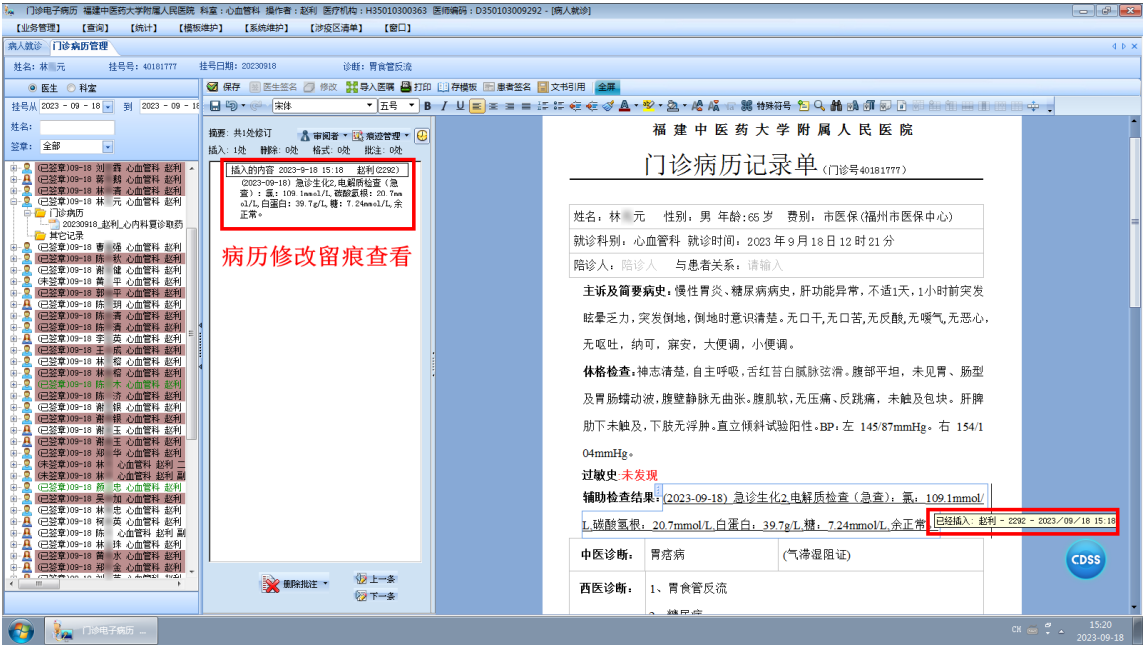1145x647 pixels.
Task: Open the 挂号从 start date dropdown
Action: coord(108,107)
